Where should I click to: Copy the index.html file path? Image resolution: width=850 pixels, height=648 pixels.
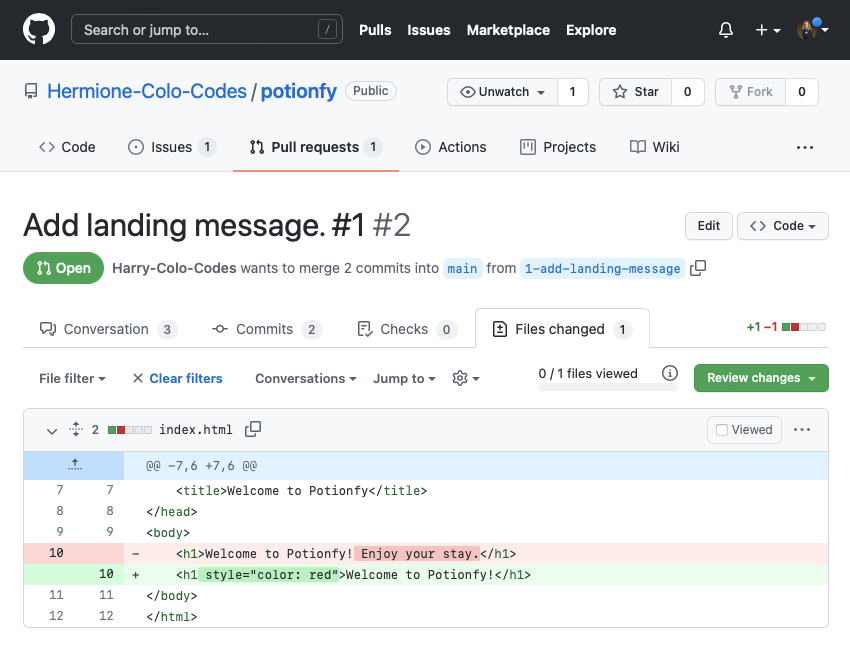pos(253,429)
